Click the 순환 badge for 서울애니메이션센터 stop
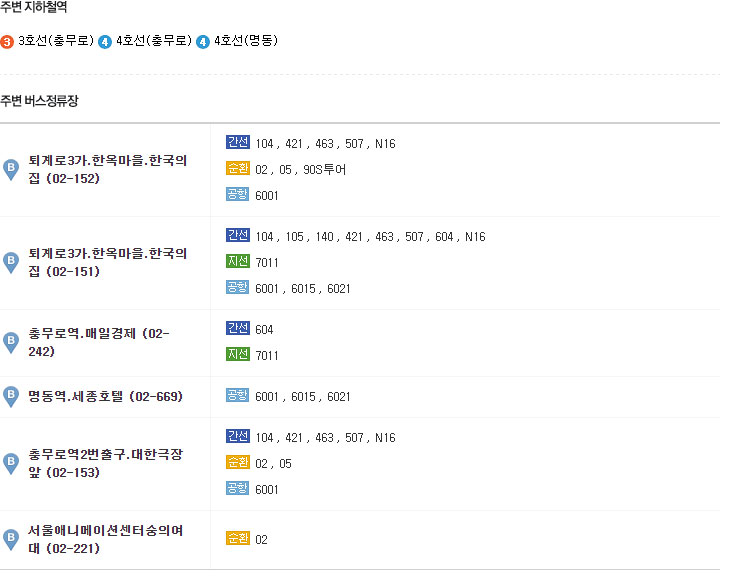Image resolution: width=730 pixels, height=584 pixels. pos(238,538)
